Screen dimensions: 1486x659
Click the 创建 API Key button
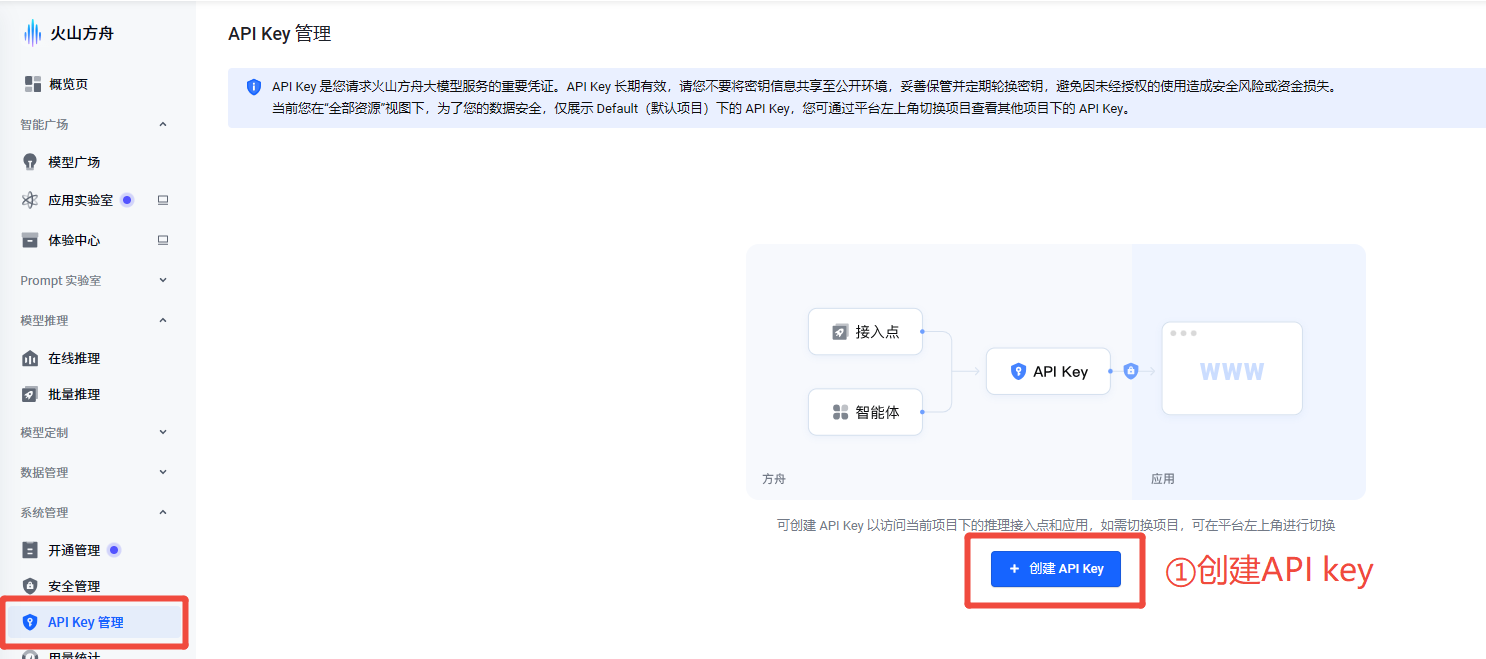(x=1056, y=568)
